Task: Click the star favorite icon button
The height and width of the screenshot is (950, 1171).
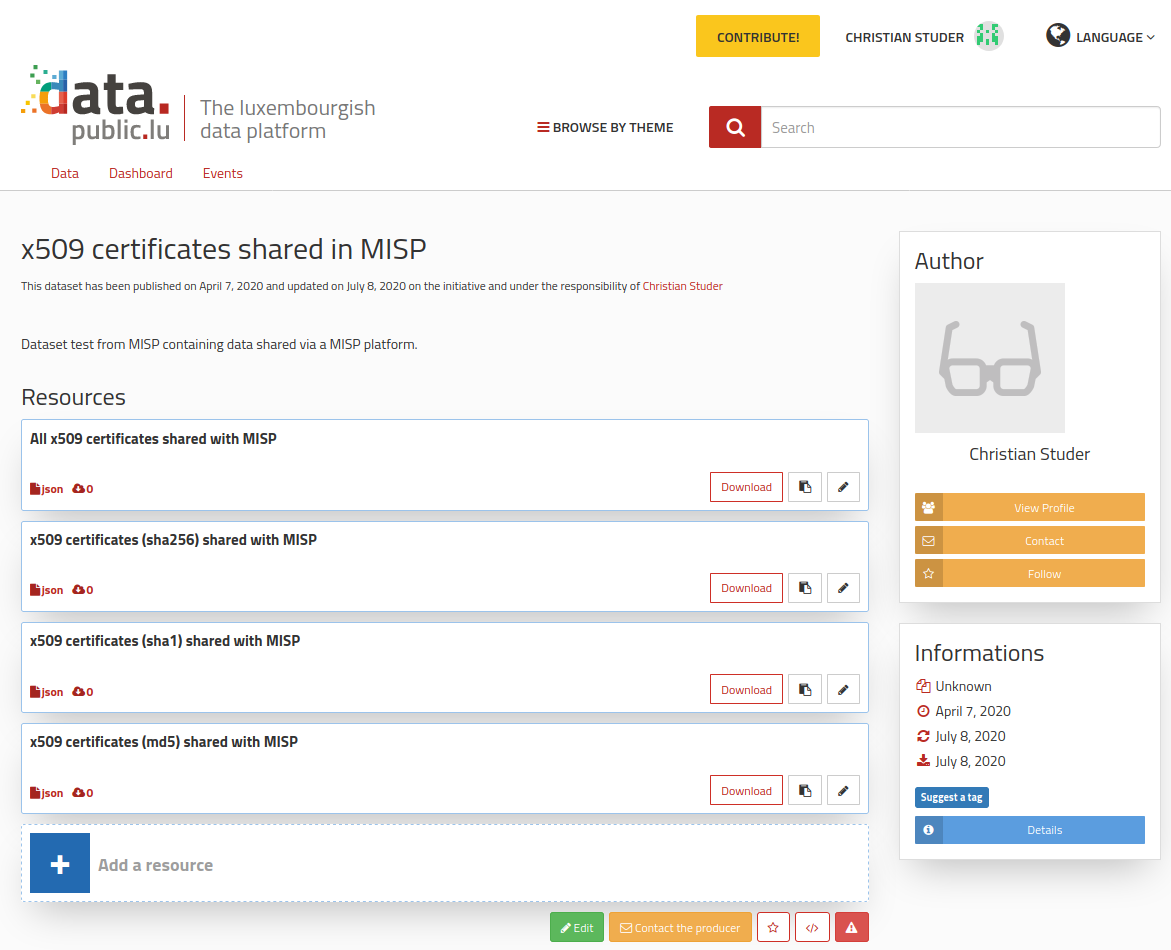Action: 773,928
